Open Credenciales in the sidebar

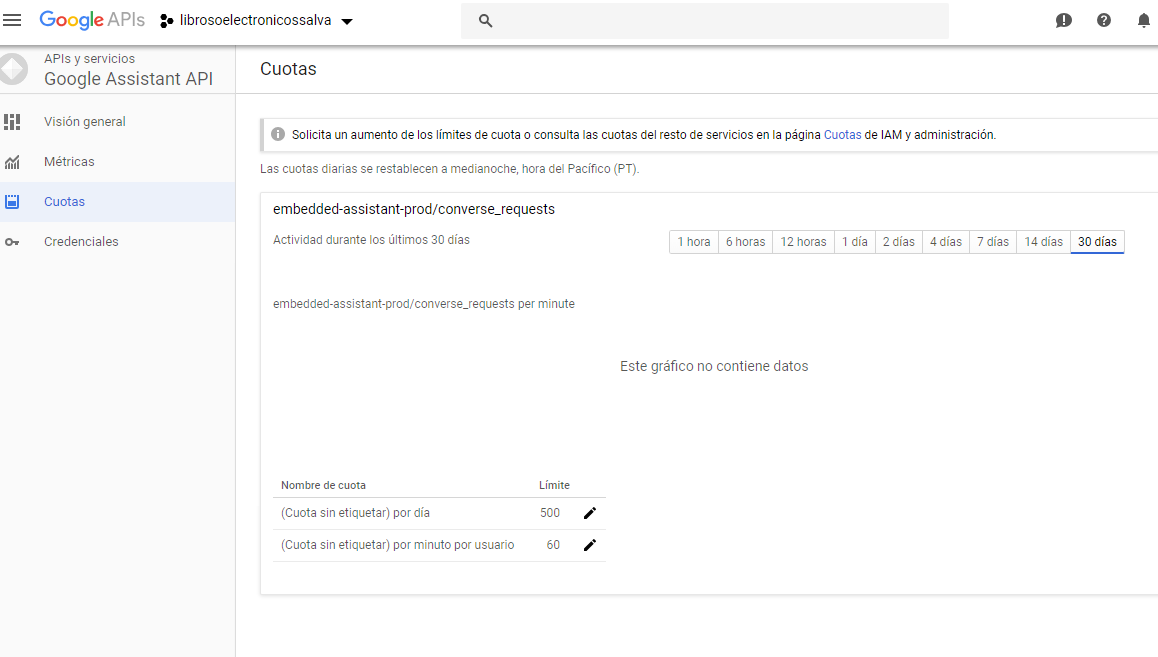point(81,242)
